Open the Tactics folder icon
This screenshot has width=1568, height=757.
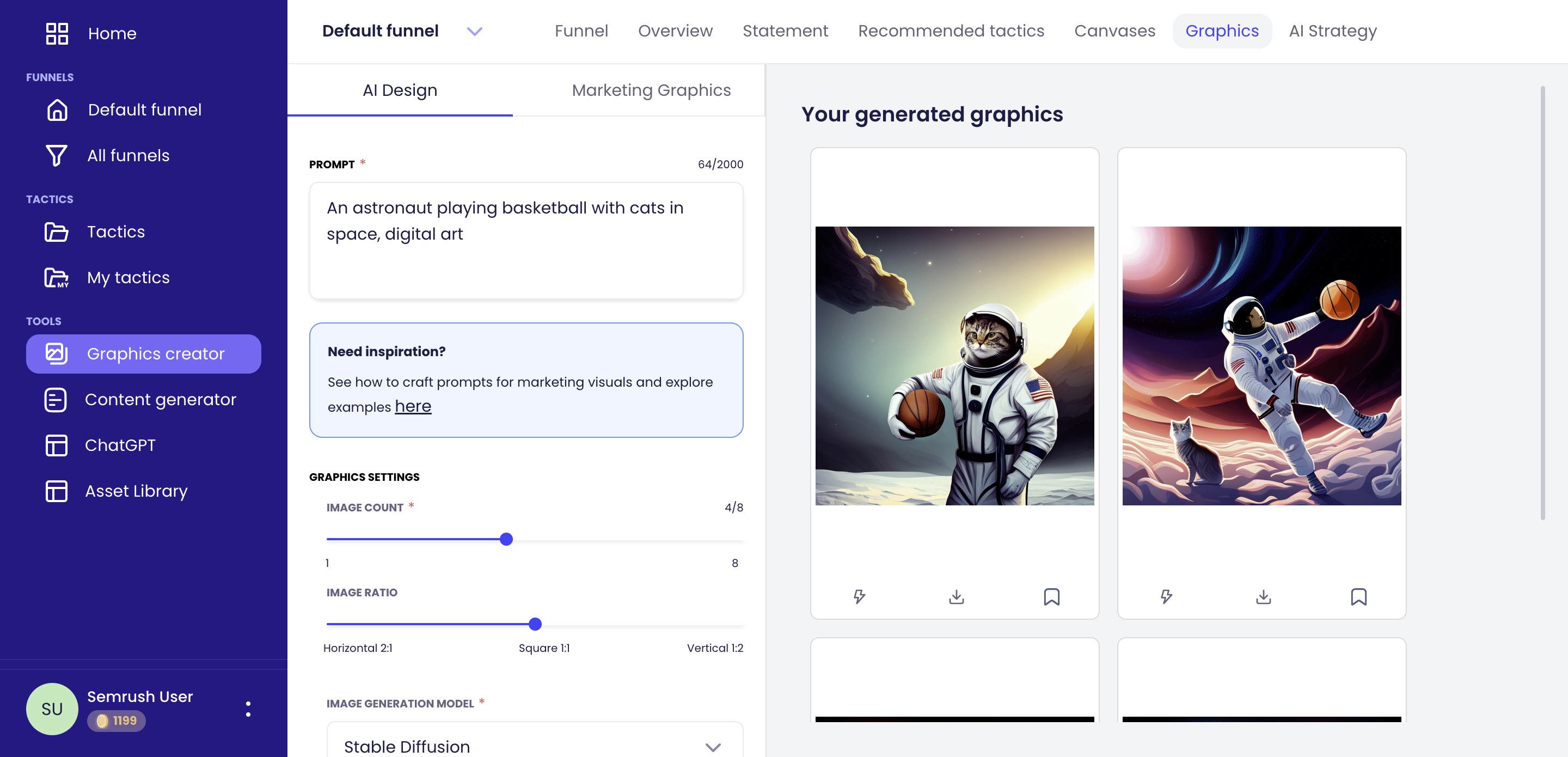pyautogui.click(x=56, y=231)
